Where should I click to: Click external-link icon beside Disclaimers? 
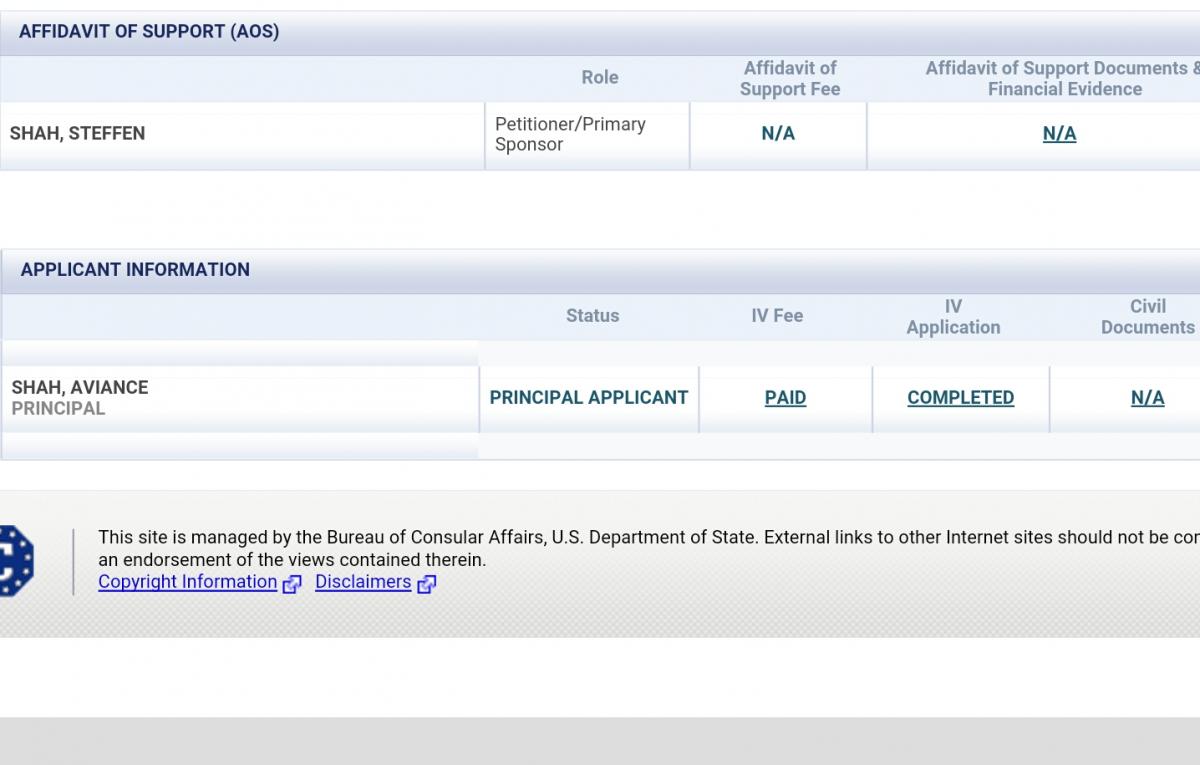pyautogui.click(x=426, y=584)
